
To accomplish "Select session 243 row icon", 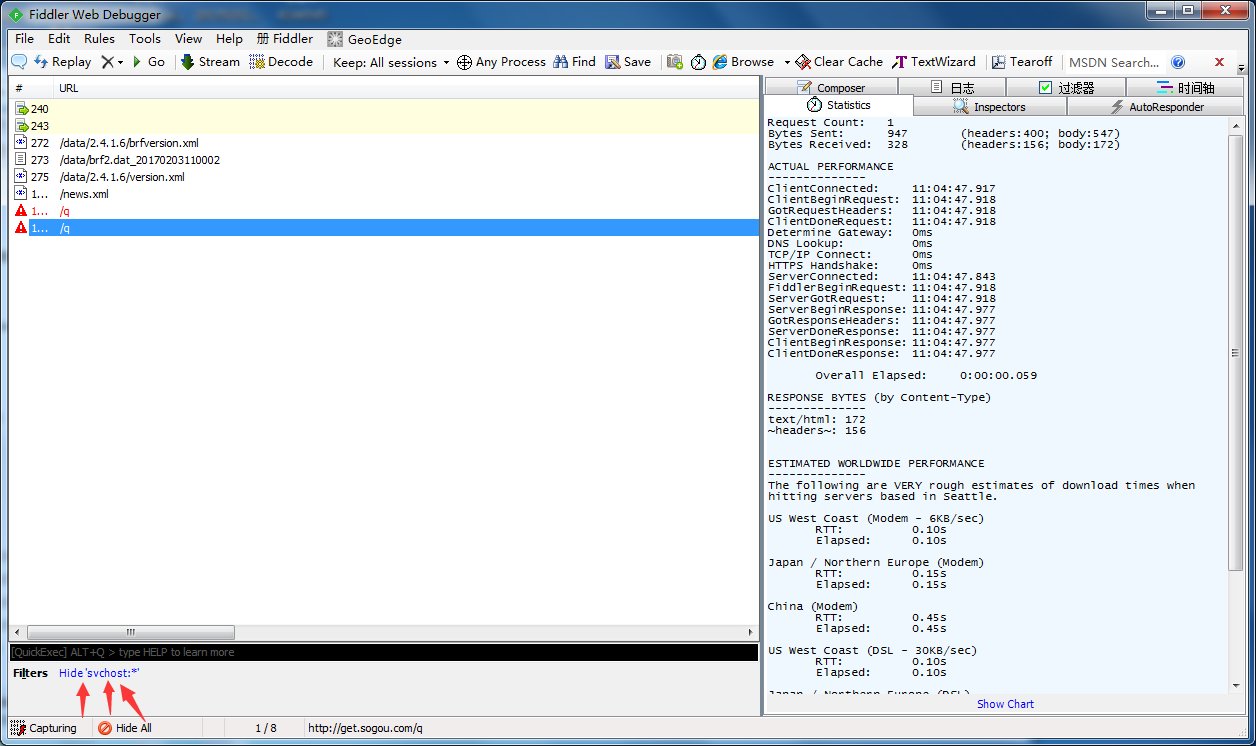I will click(21, 125).
